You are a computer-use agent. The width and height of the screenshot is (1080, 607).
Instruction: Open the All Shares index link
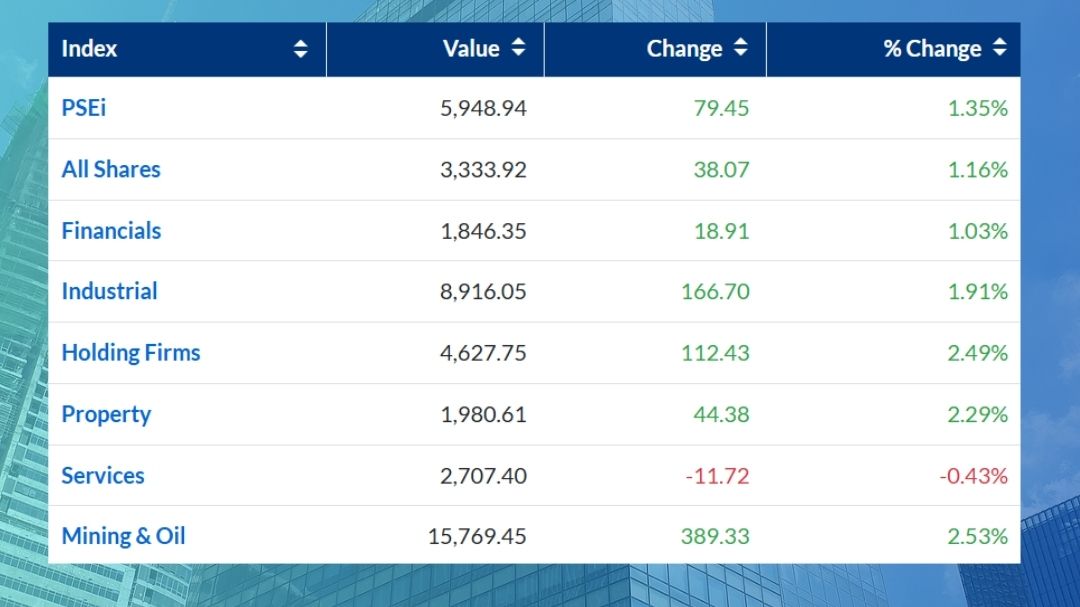pos(111,169)
